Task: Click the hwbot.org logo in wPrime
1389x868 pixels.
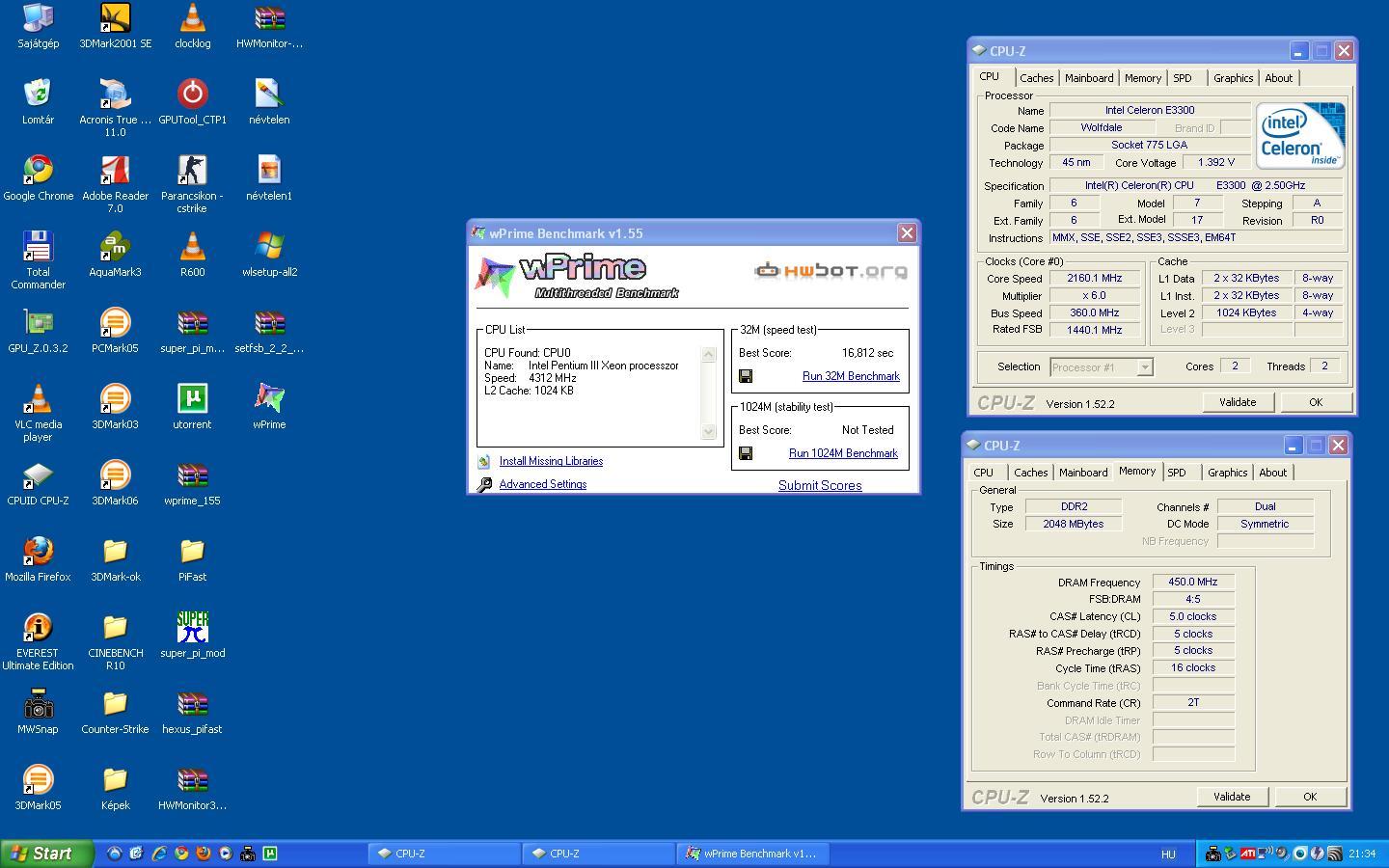Action: pos(831,270)
